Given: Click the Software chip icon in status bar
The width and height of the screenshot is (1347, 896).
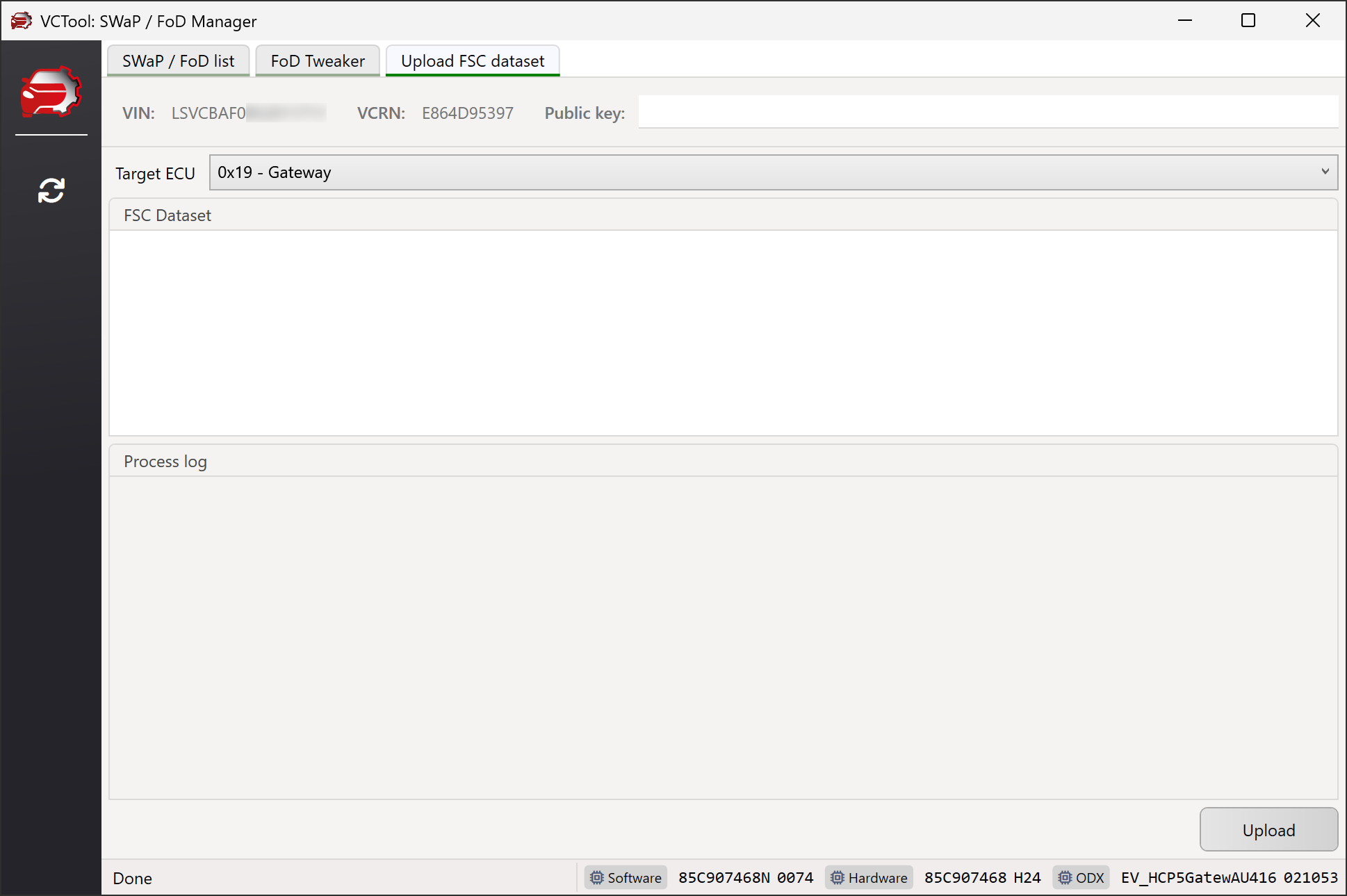Looking at the screenshot, I should pos(596,878).
